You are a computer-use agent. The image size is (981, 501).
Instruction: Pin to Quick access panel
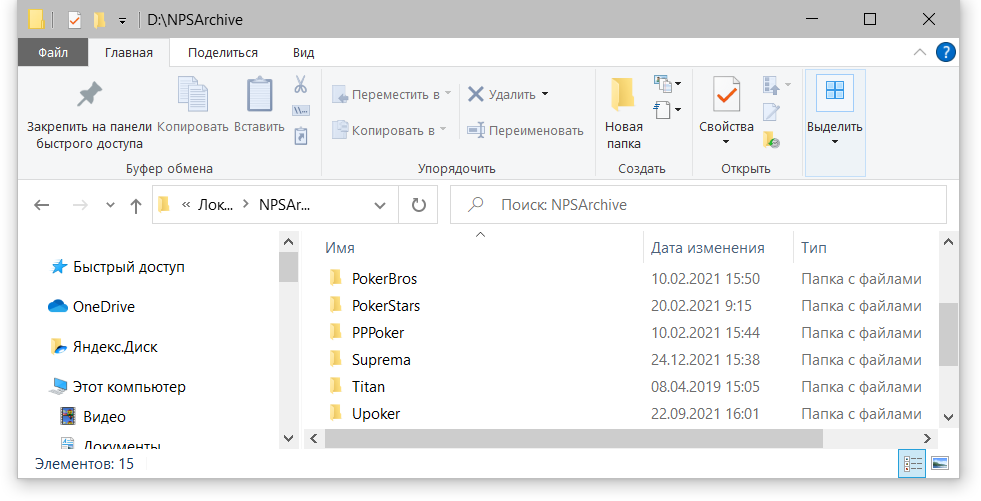click(x=89, y=115)
